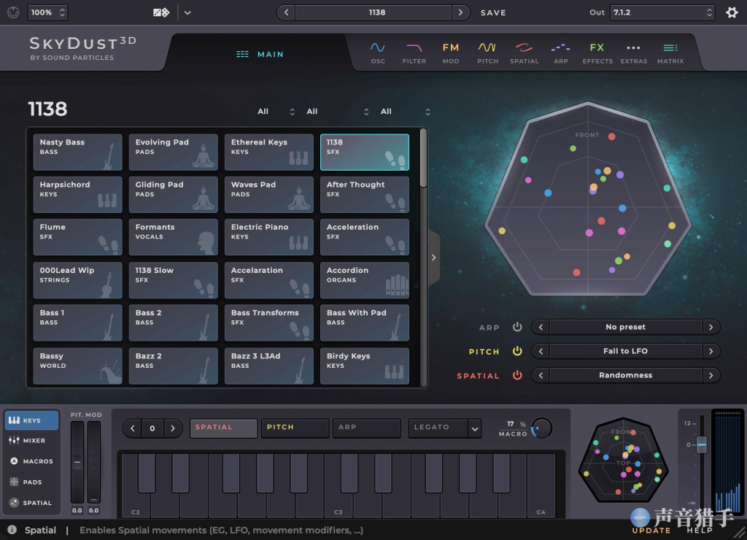The height and width of the screenshot is (540, 747).
Task: Open third All filter dropdown
Action: point(405,112)
